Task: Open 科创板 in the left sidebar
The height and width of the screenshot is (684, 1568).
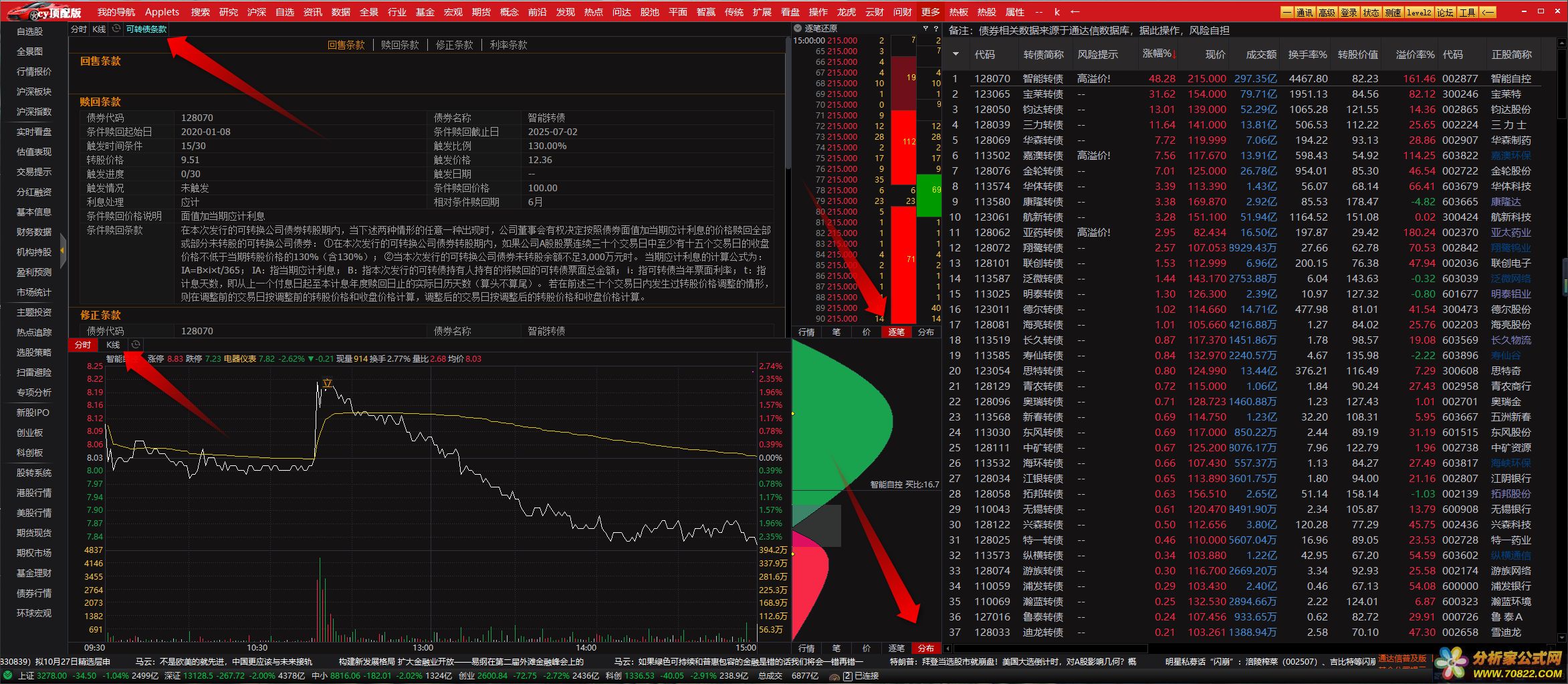Action: [30, 453]
